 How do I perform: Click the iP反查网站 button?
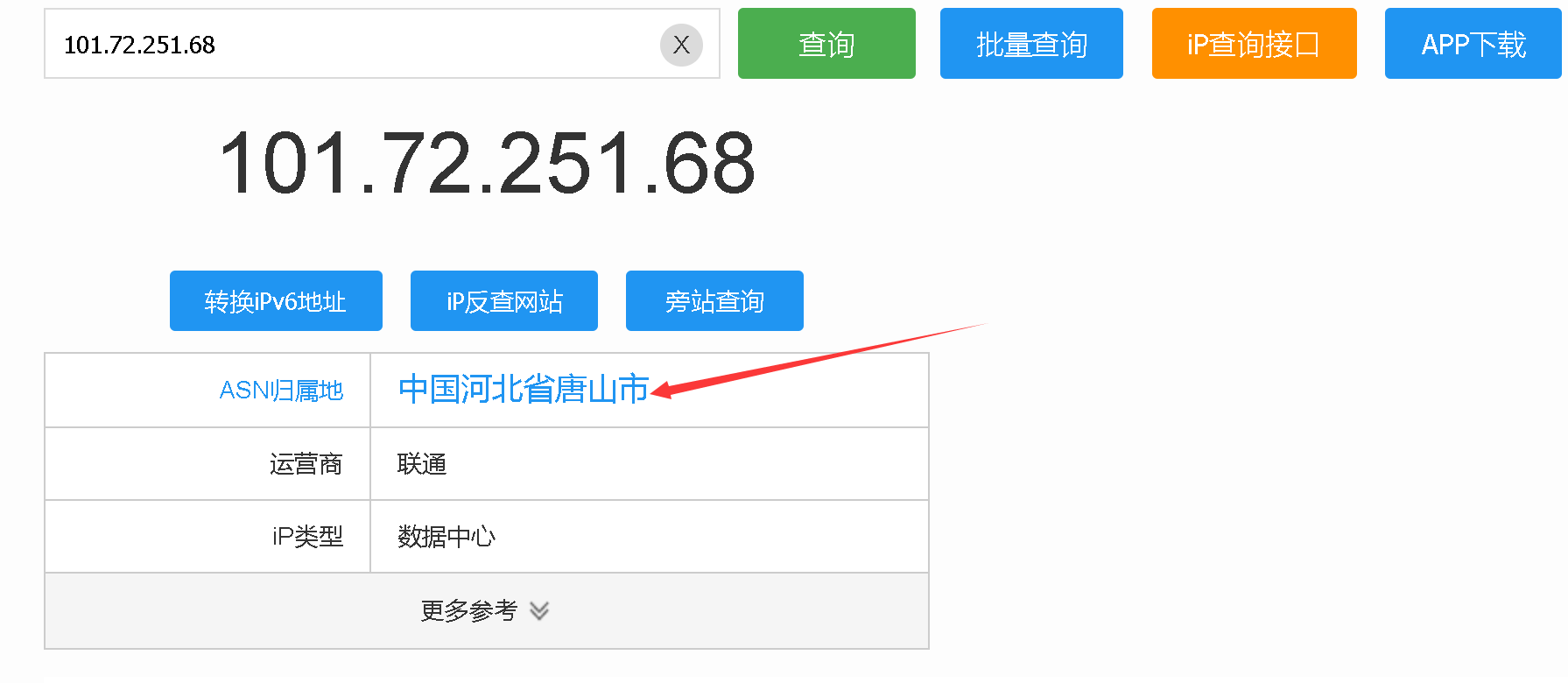[x=504, y=301]
